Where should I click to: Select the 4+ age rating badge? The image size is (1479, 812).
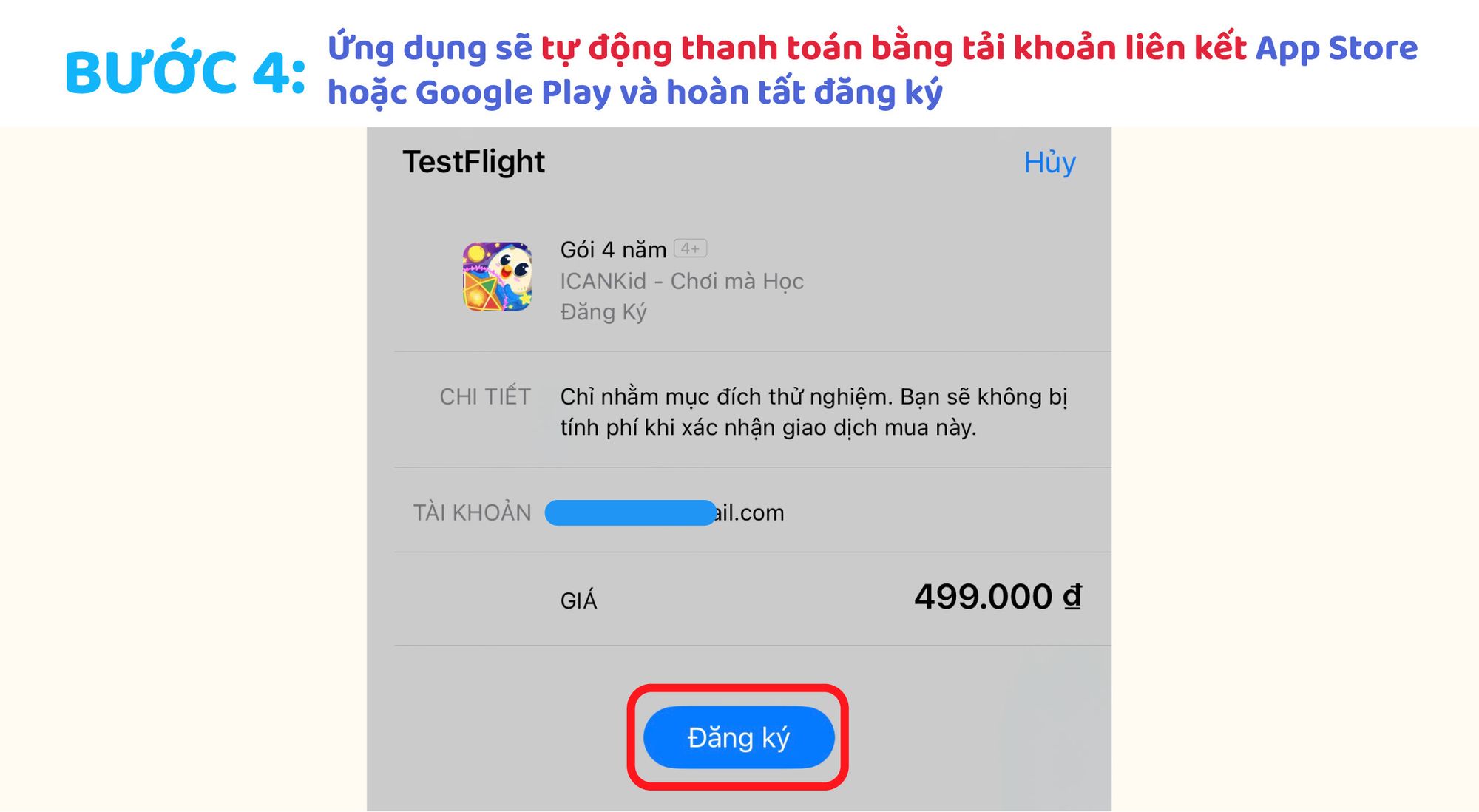(x=691, y=248)
